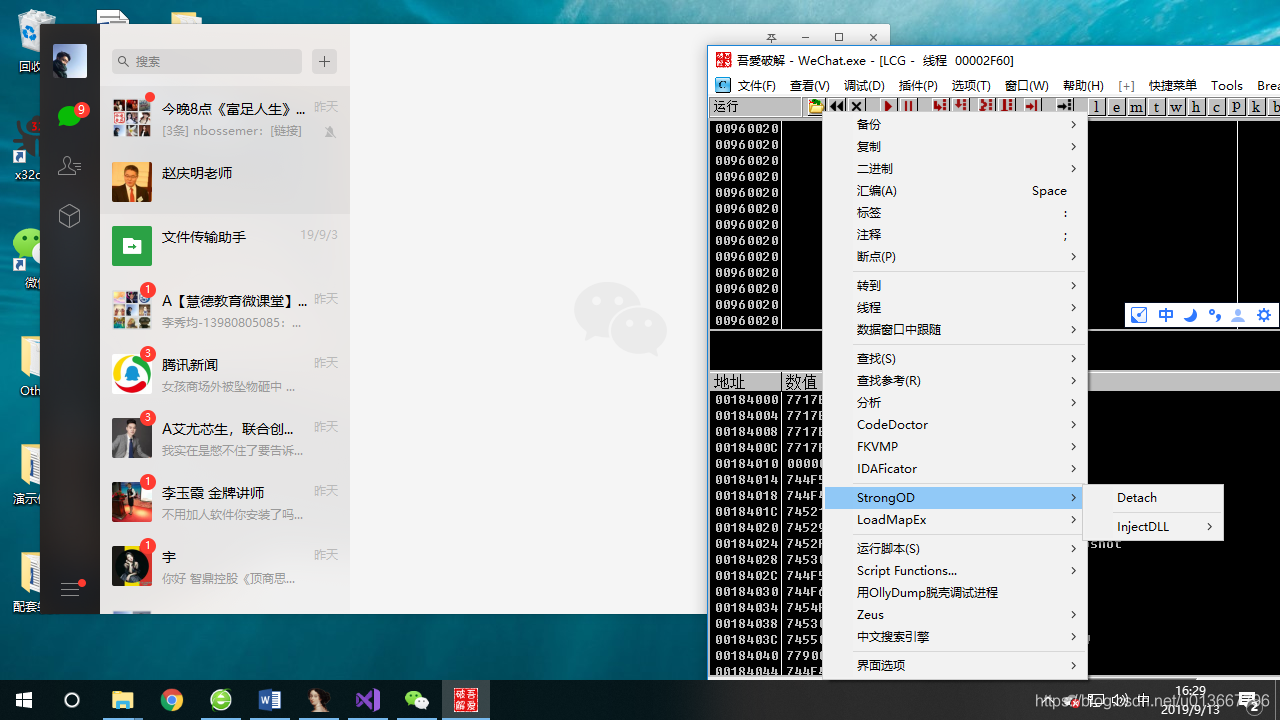Viewport: 1280px width, 720px height.
Task: Open Executable modules via 'e' button
Action: [1117, 107]
